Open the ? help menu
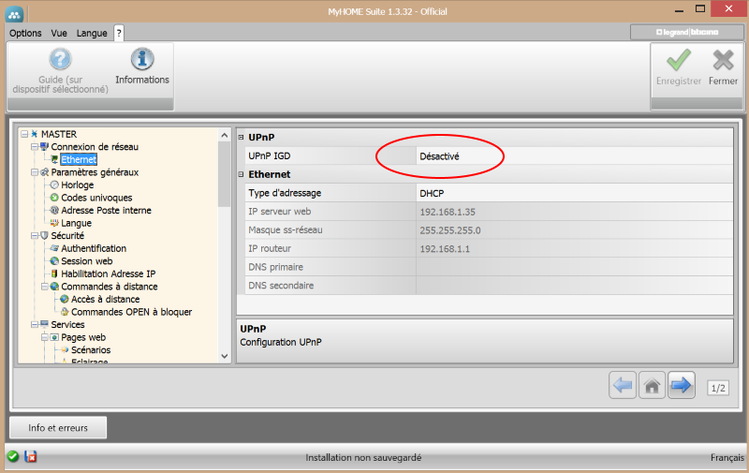The image size is (749, 473). (119, 33)
